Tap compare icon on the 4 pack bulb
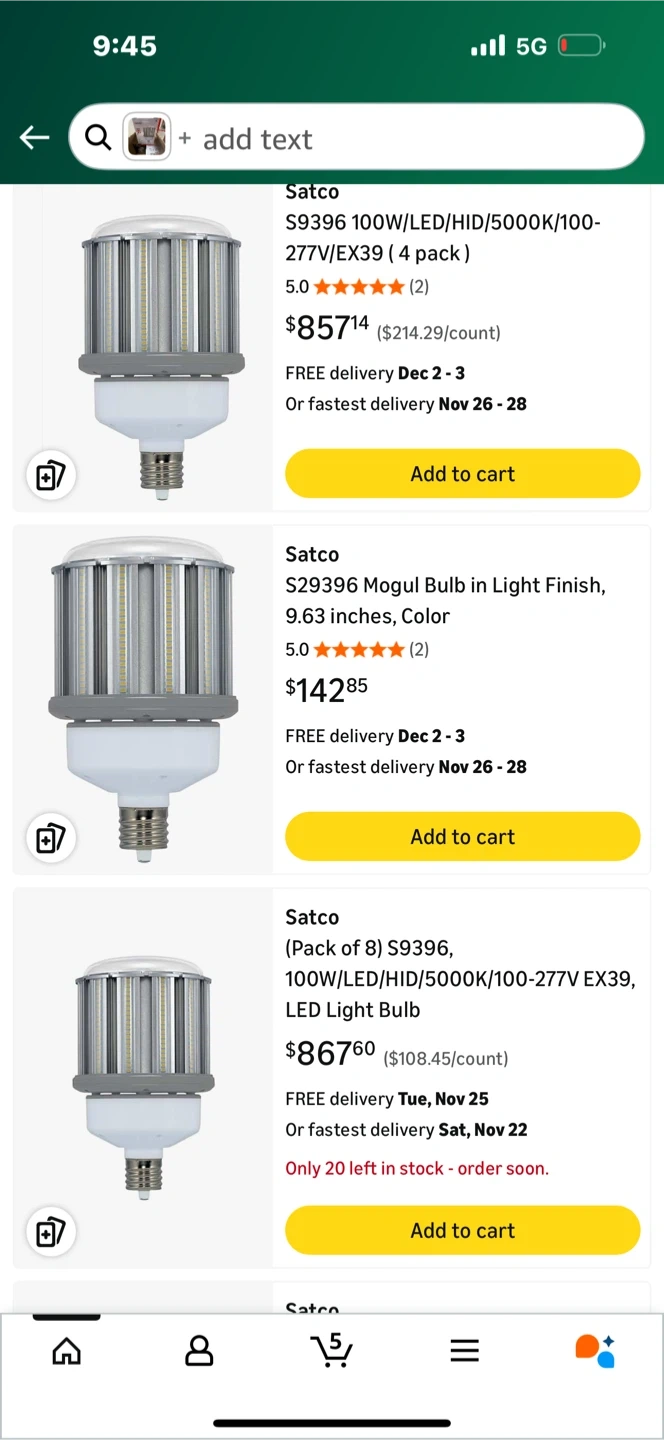Screen dimensions: 664x1440 click(51, 475)
